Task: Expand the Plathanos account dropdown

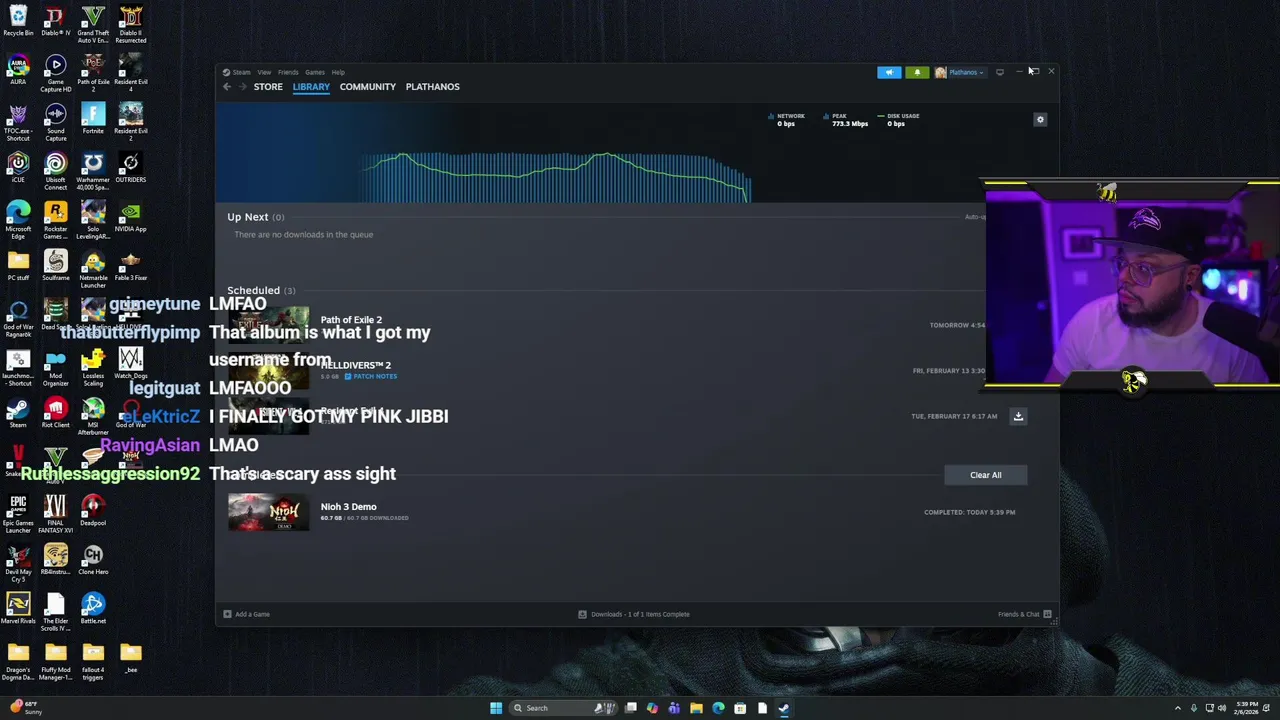Action: tap(960, 72)
